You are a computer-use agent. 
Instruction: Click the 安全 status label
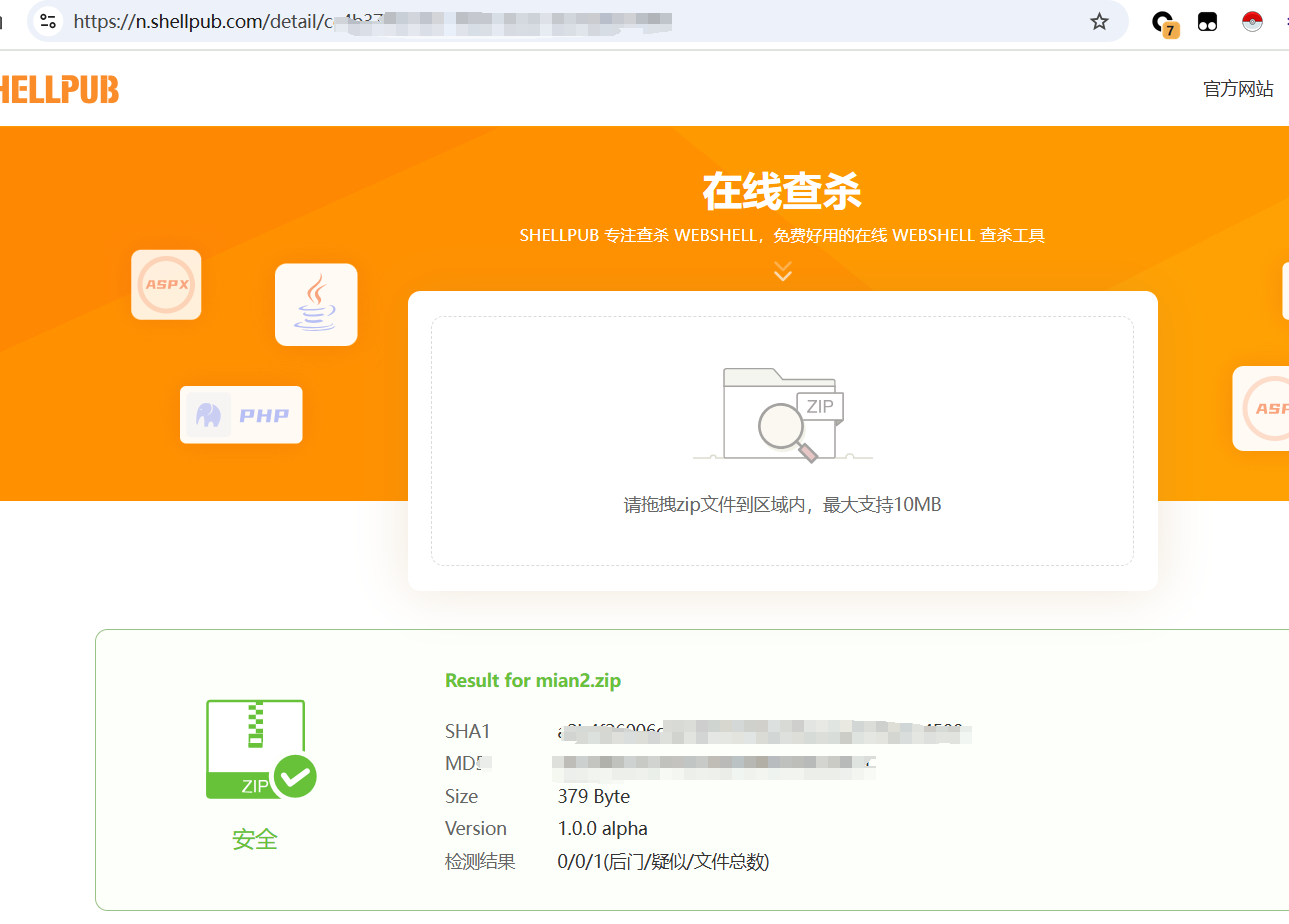[x=255, y=839]
